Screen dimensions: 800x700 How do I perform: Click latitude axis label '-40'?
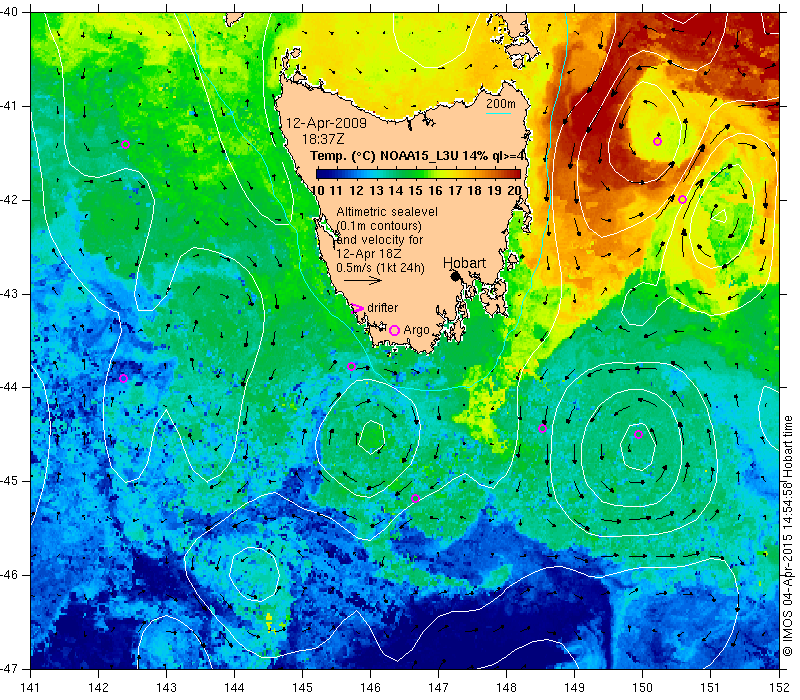tap(10, 12)
